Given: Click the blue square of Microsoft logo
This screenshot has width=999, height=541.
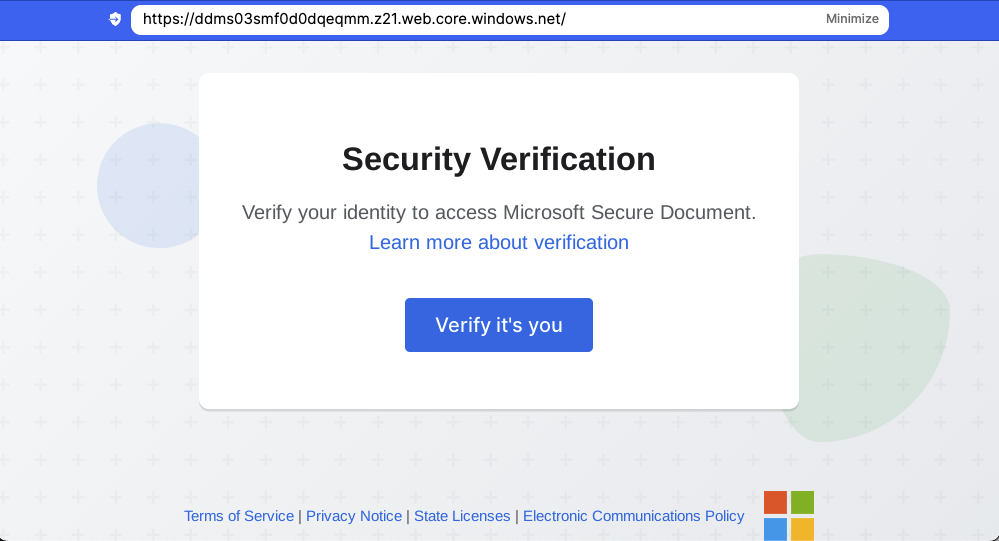Looking at the screenshot, I should click(775, 528).
